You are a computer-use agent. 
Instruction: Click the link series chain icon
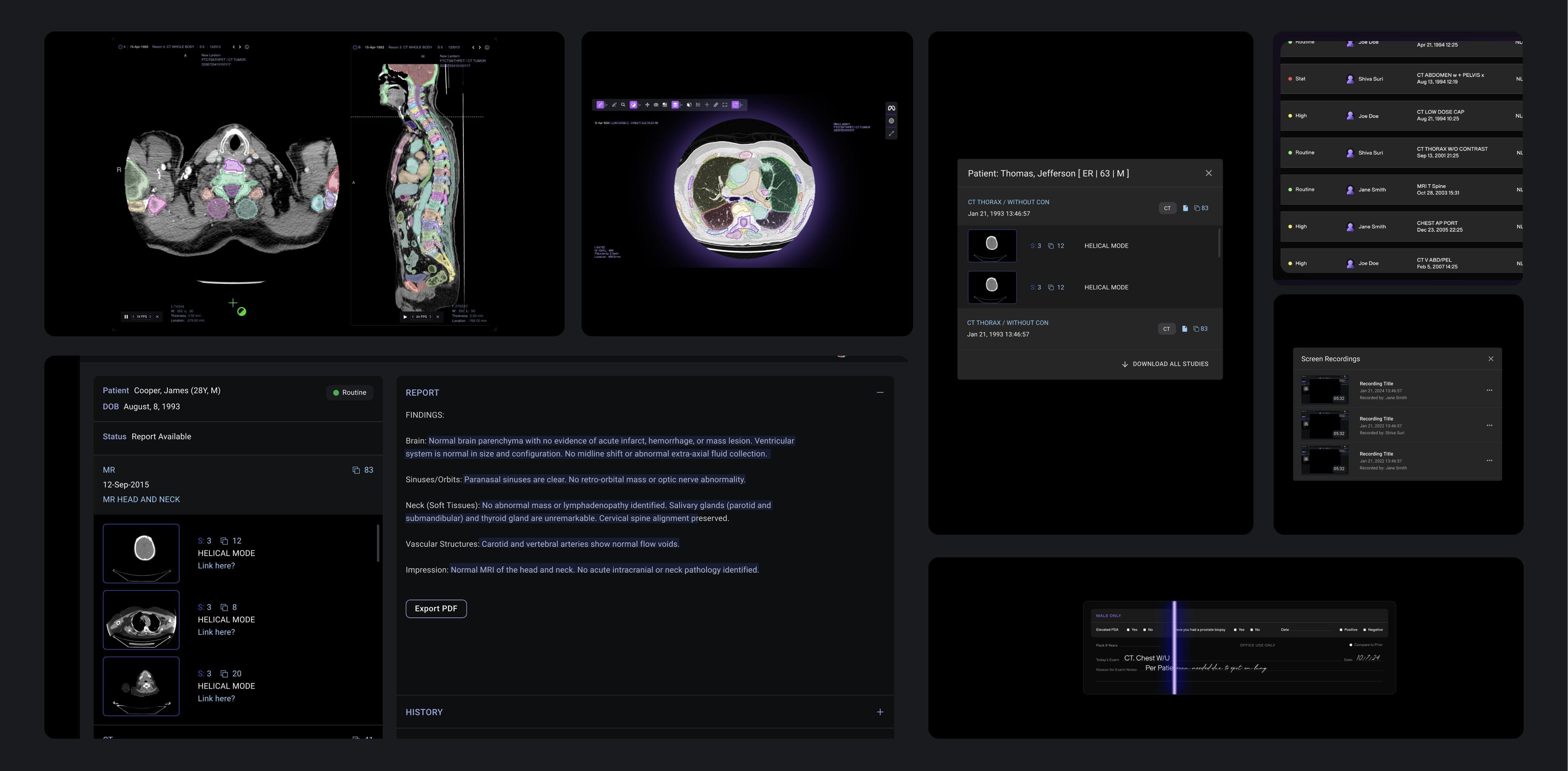click(x=716, y=105)
